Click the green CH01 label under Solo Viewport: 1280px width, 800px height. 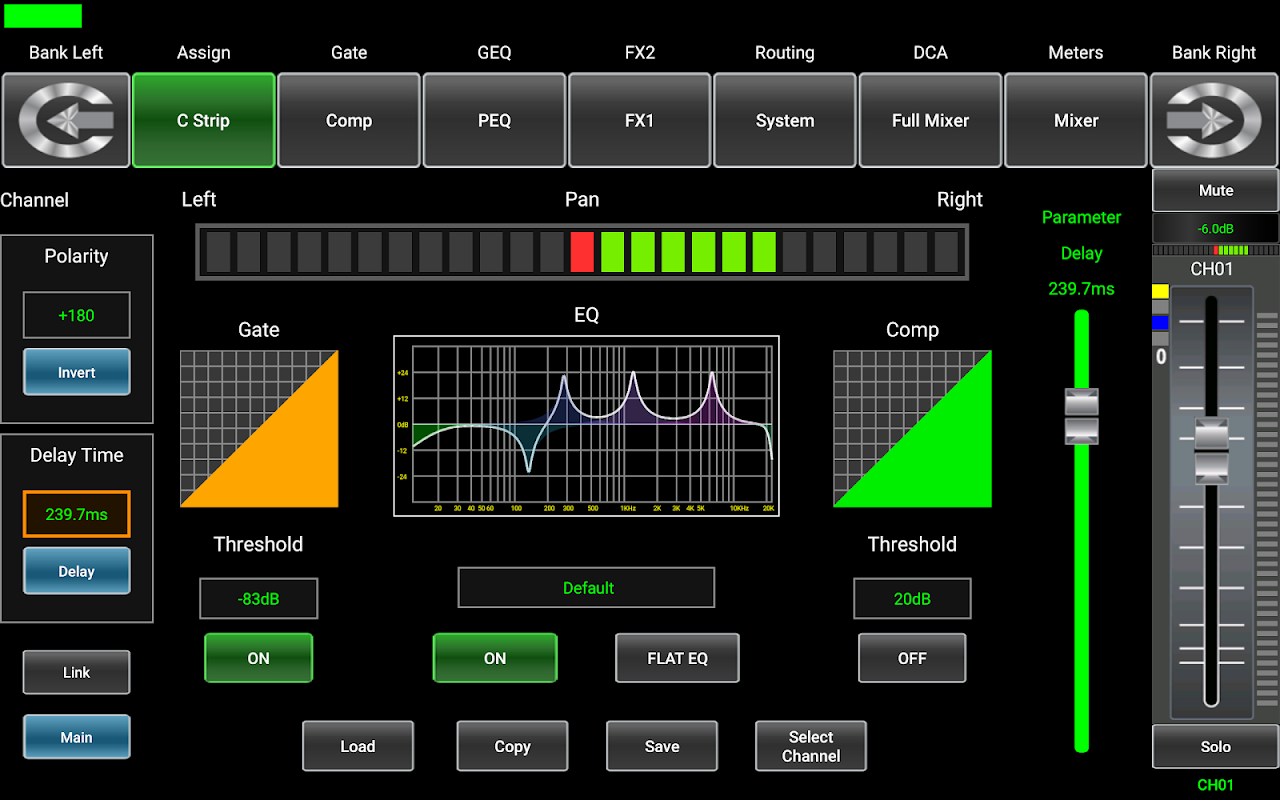click(1215, 785)
